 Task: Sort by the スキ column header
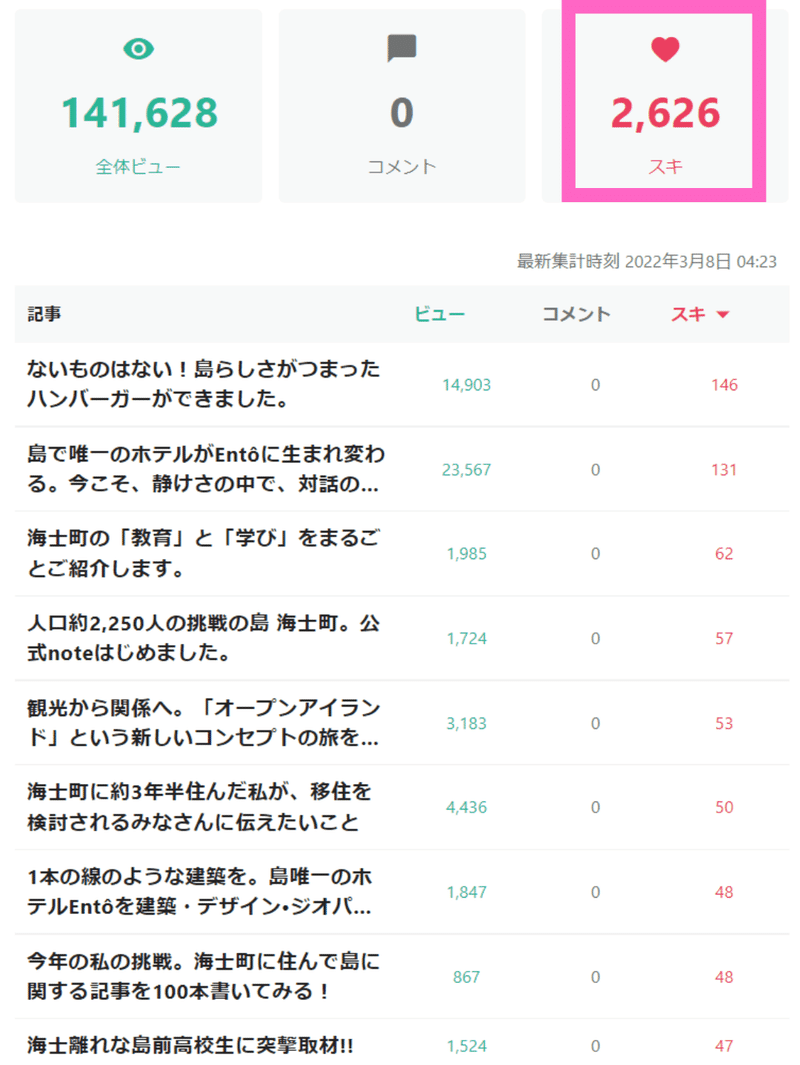click(x=688, y=314)
